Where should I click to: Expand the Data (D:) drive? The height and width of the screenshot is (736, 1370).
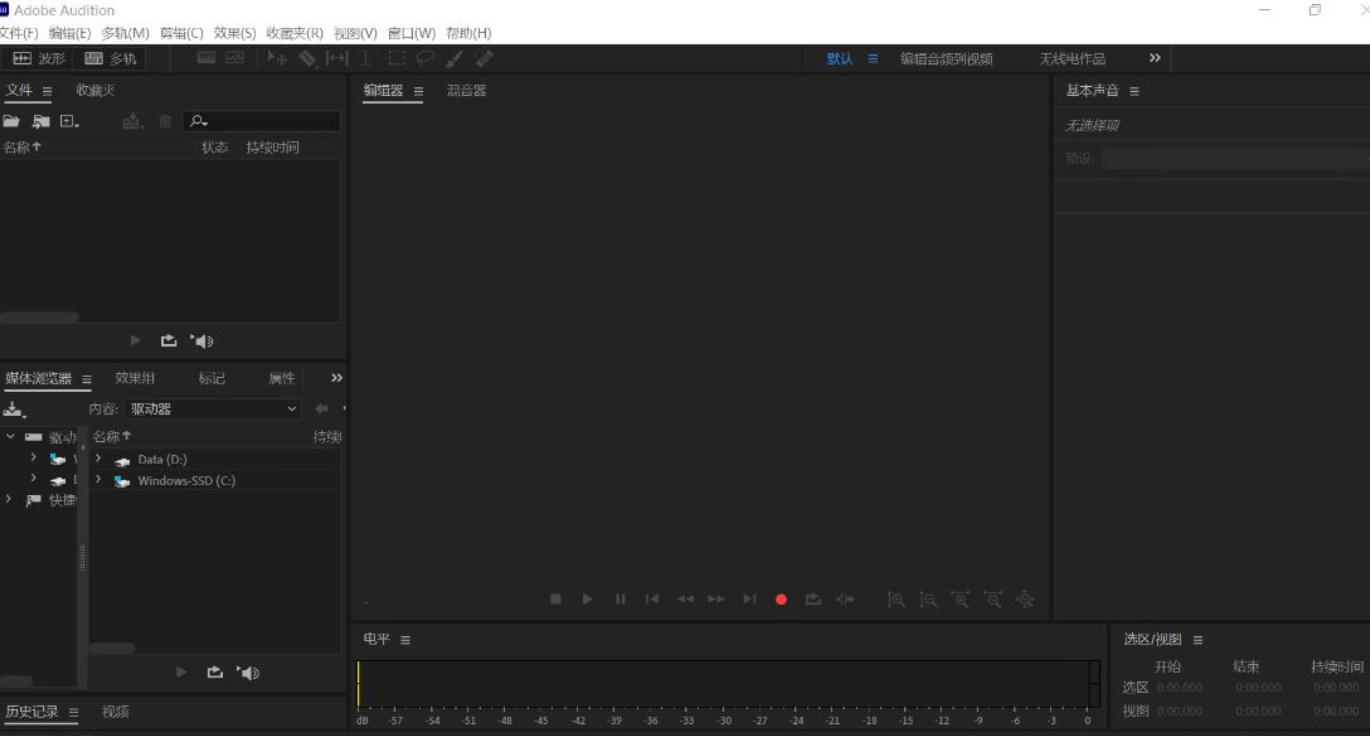[x=98, y=459]
